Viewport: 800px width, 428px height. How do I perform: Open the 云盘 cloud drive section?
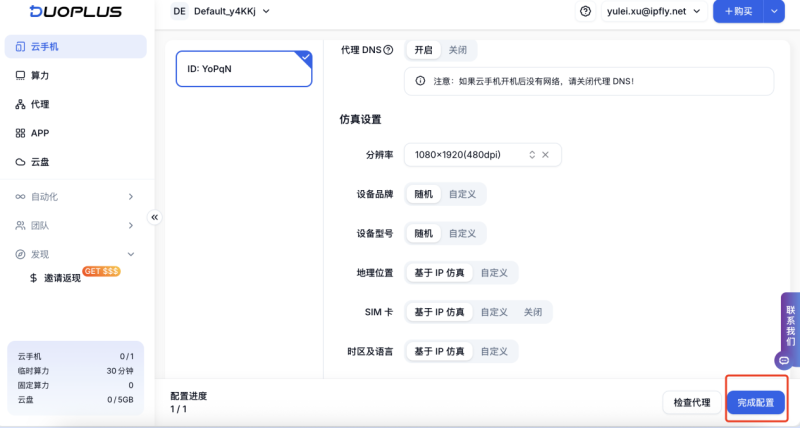coord(76,162)
